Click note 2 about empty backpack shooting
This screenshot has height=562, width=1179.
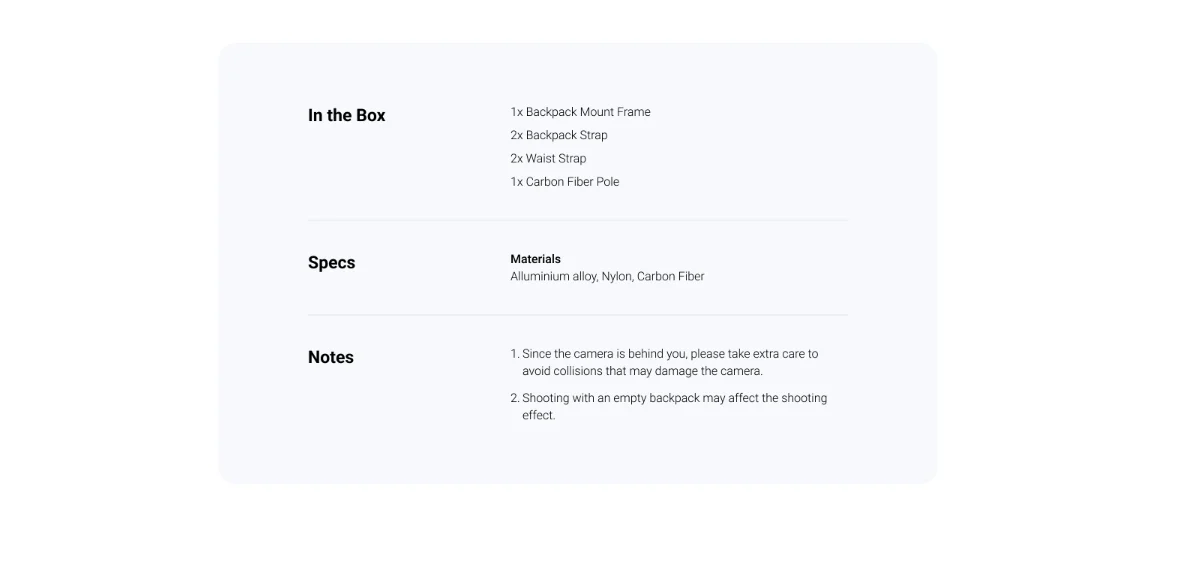coord(668,406)
